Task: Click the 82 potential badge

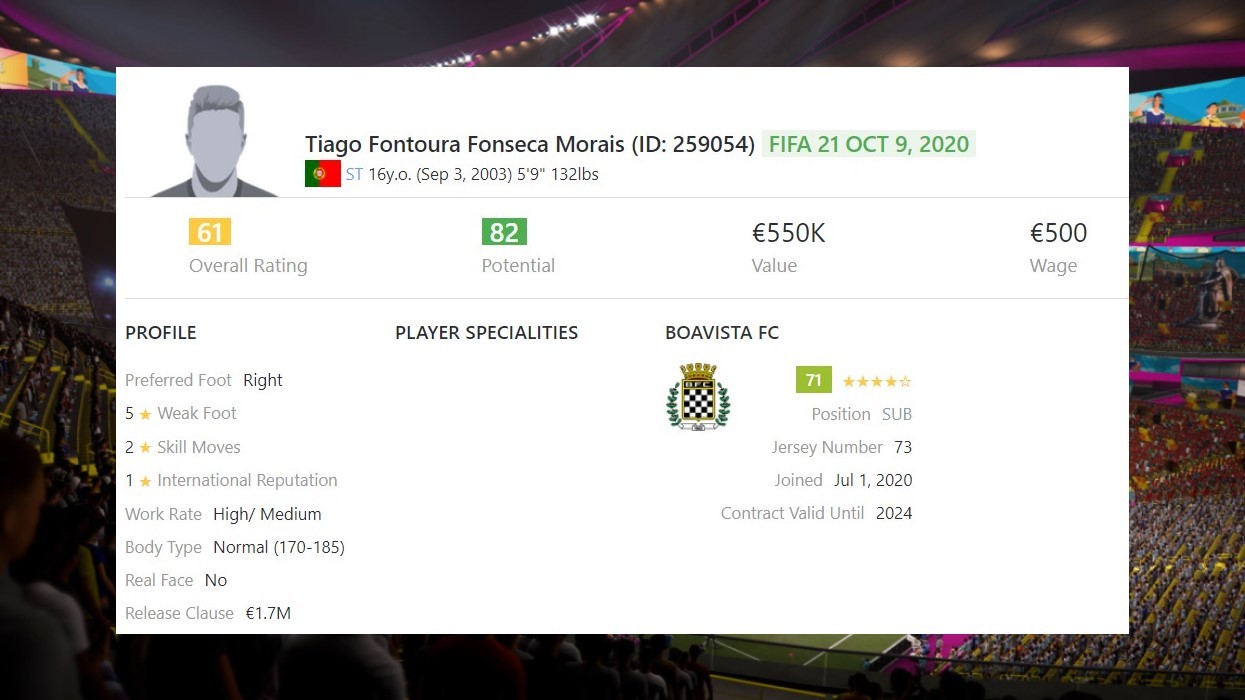Action: point(504,232)
